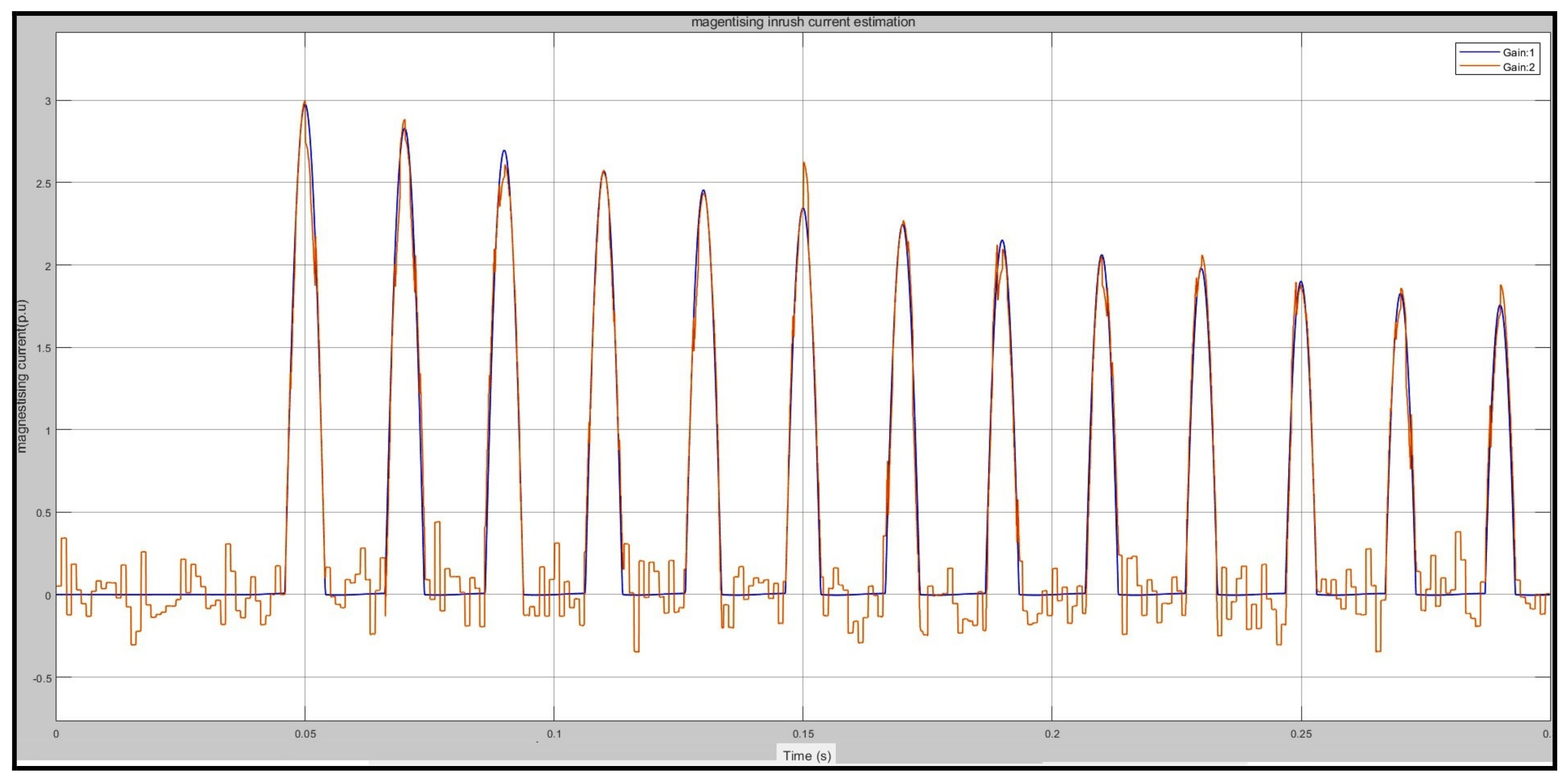This screenshot has height=781, width=1568.
Task: Click the 1.5 tick label on the y-axis
Action: (x=44, y=348)
